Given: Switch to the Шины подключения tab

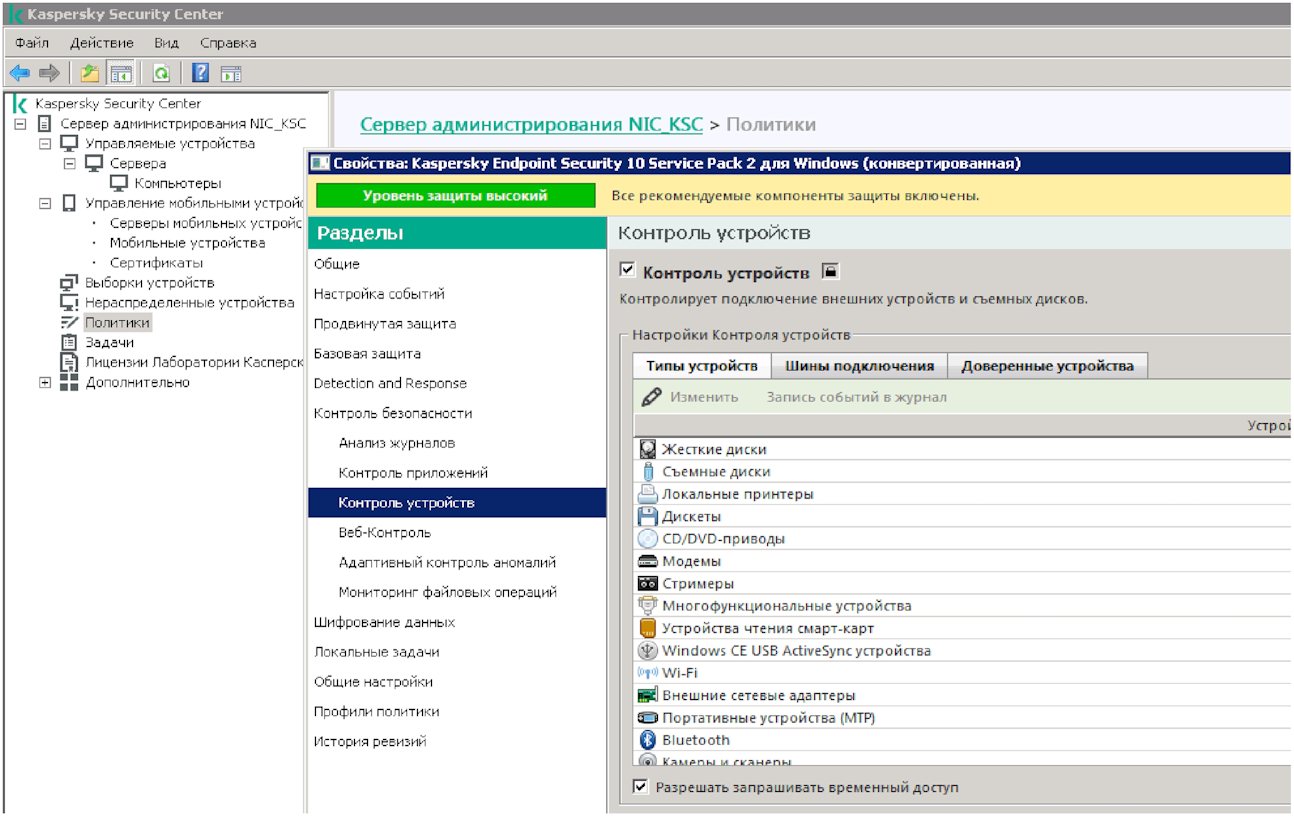Looking at the screenshot, I should click(859, 366).
